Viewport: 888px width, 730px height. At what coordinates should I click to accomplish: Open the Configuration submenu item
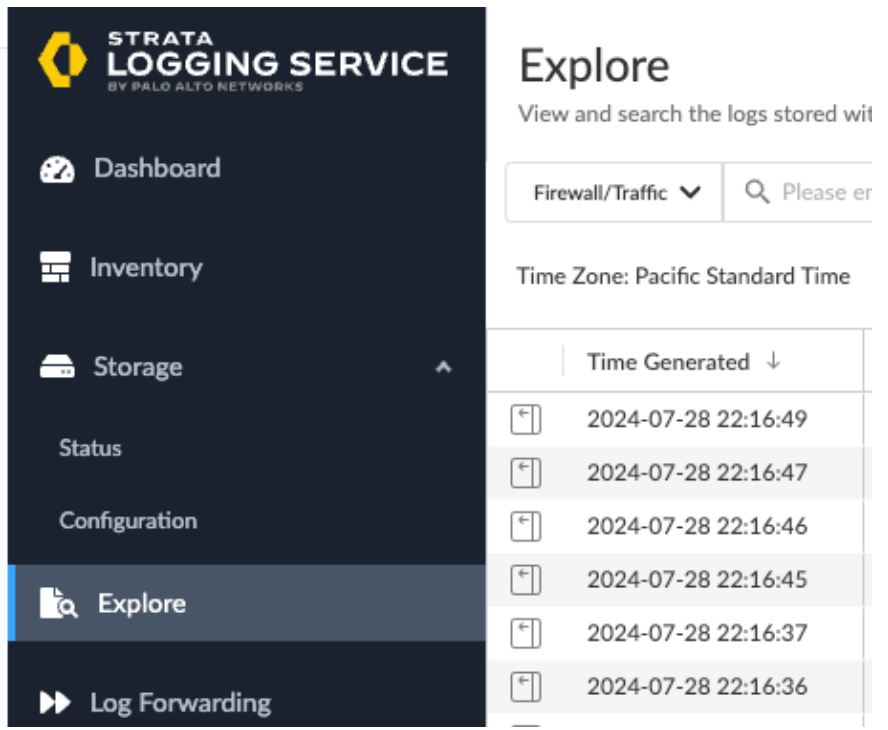[128, 521]
